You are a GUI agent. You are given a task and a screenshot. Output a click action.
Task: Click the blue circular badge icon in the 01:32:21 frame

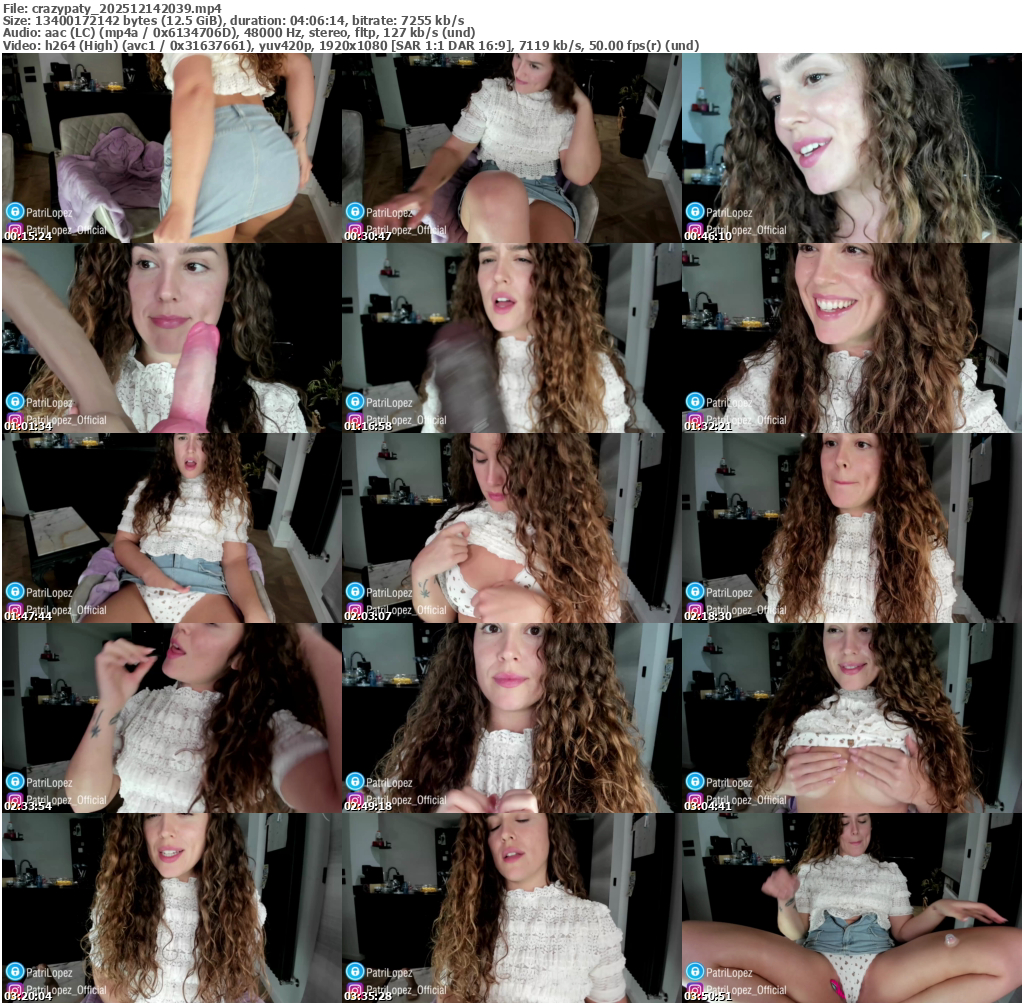pyautogui.click(x=694, y=401)
